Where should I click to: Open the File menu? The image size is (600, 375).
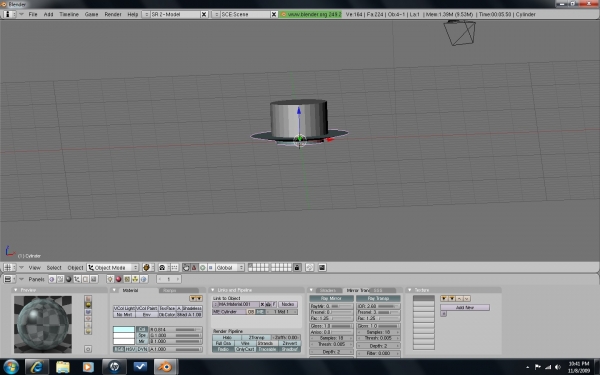tap(33, 14)
